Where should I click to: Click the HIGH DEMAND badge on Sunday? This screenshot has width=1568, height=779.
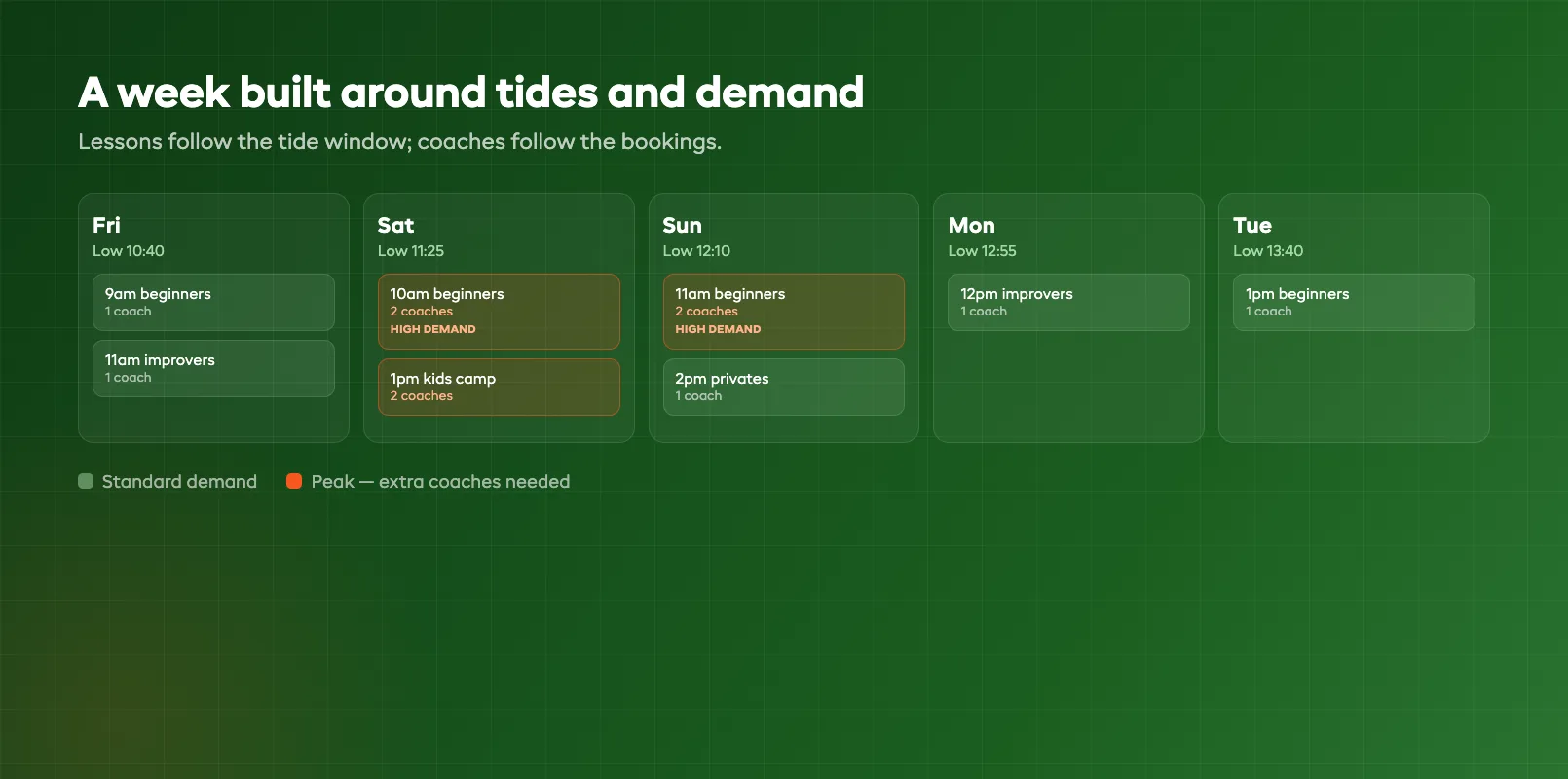718,329
